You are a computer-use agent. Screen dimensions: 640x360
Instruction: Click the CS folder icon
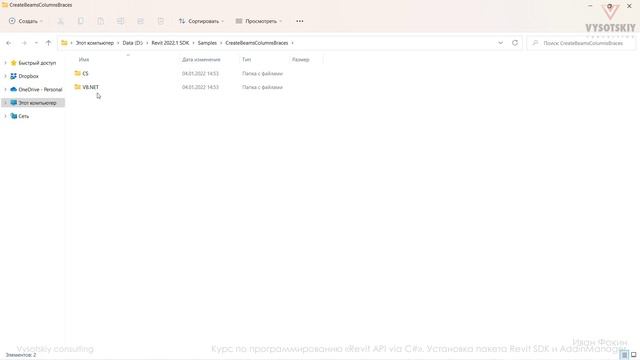[78, 73]
